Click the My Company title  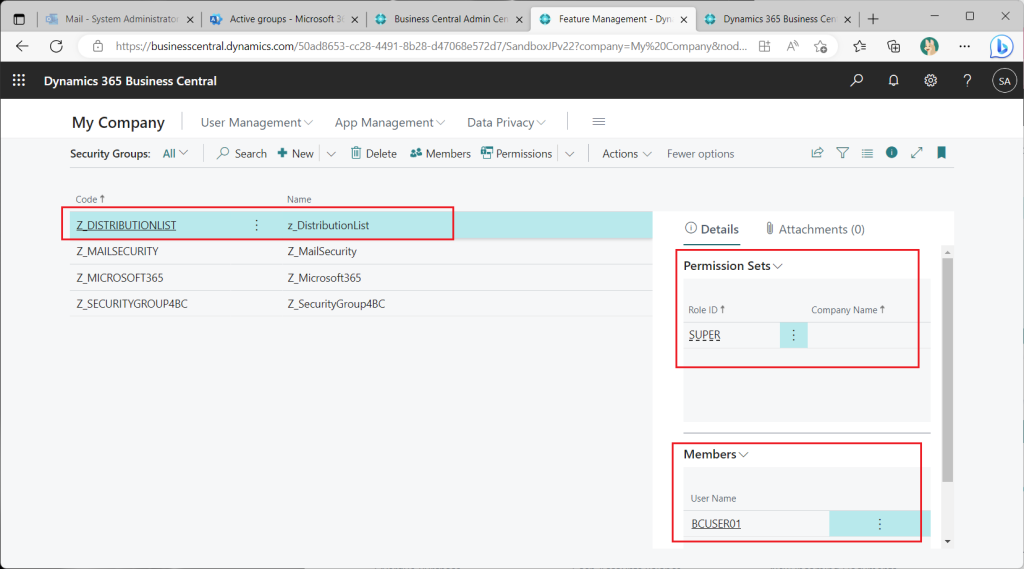pyautogui.click(x=118, y=122)
